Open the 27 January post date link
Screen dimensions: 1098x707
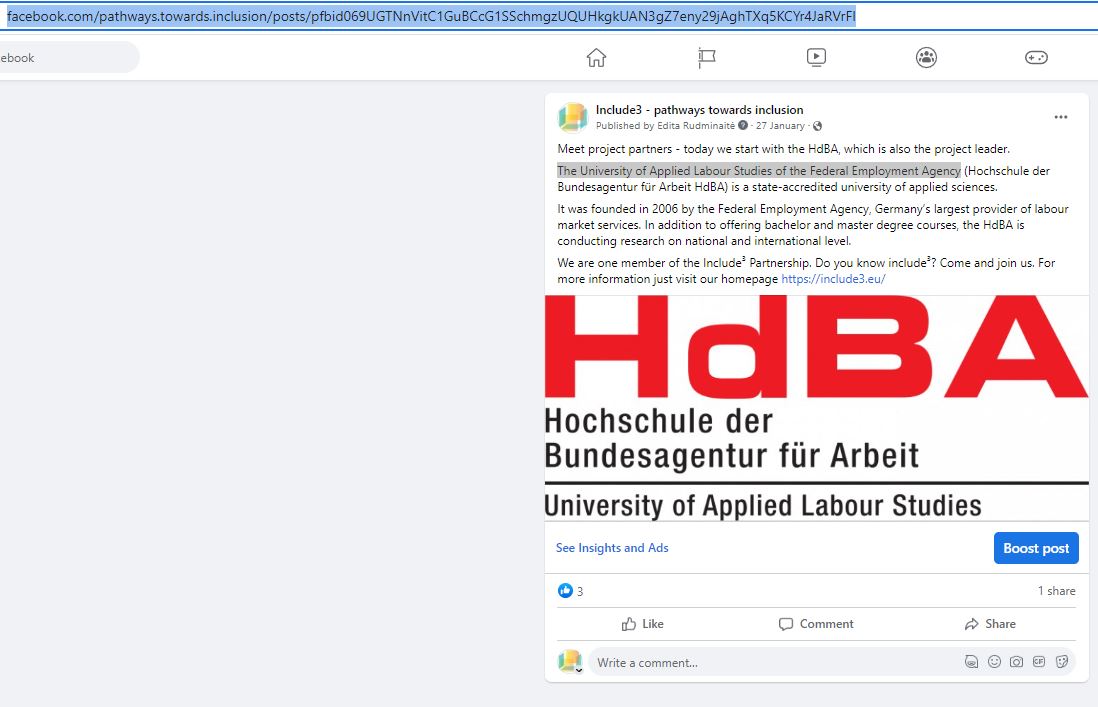click(x=780, y=126)
